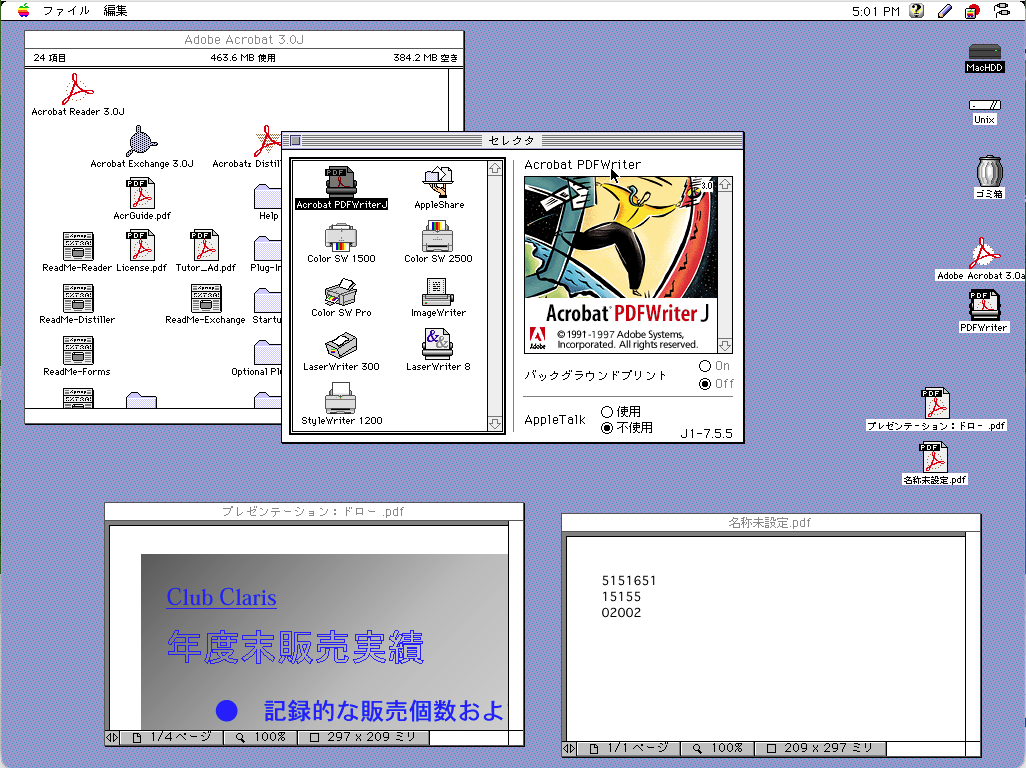
Task: Click the up arrow of the Chooser driver list
Action: [495, 168]
